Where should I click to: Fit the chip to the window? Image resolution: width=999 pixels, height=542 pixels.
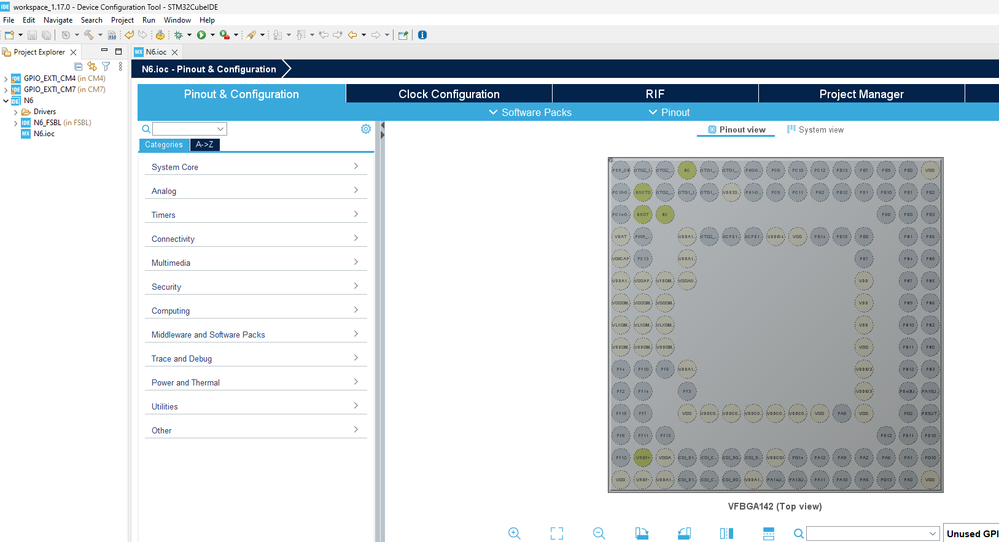(557, 533)
